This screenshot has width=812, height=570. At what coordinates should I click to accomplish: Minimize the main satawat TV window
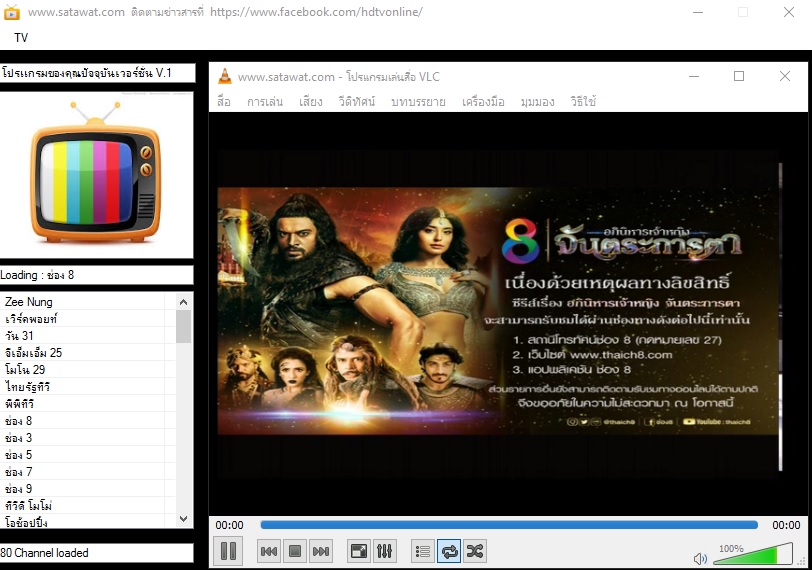click(x=698, y=12)
